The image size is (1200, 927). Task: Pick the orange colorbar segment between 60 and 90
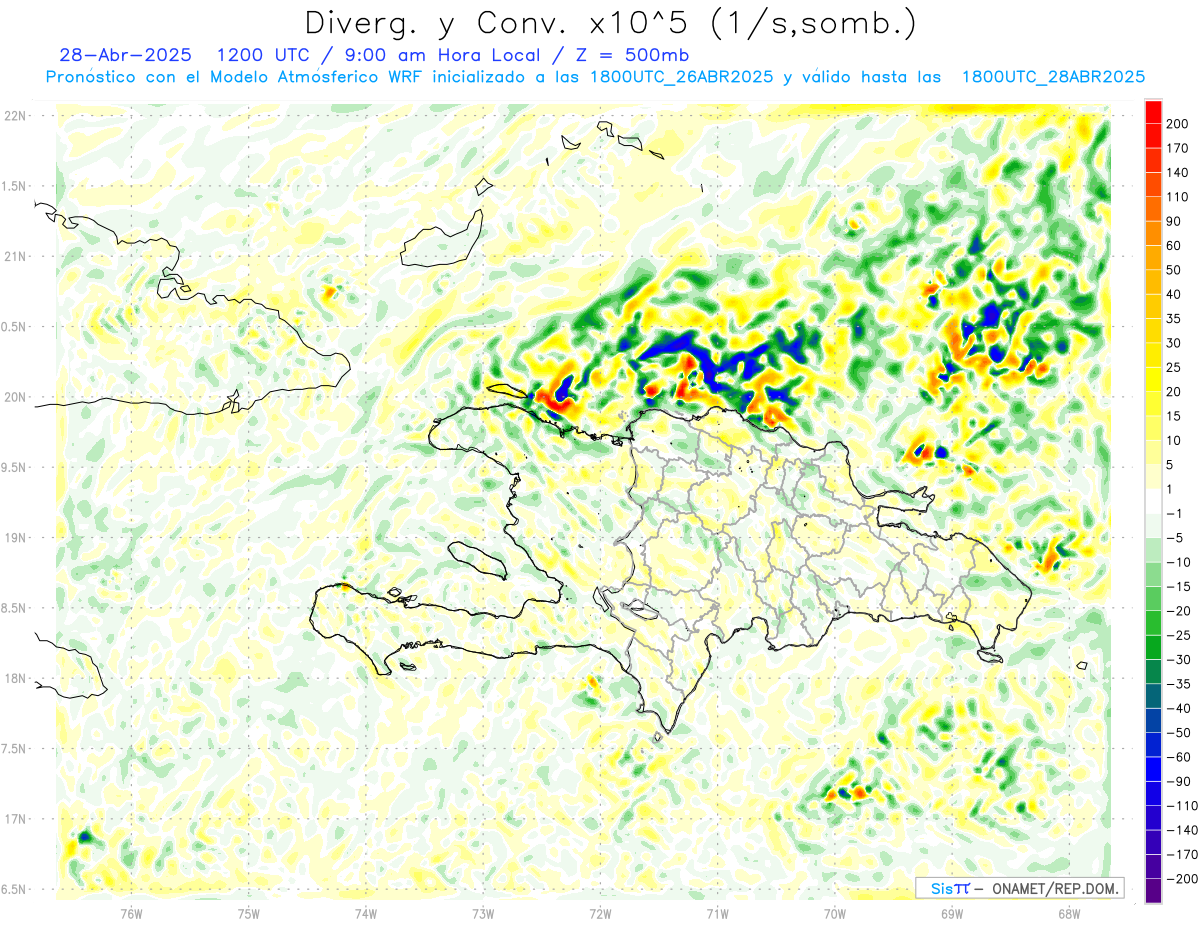[1153, 234]
